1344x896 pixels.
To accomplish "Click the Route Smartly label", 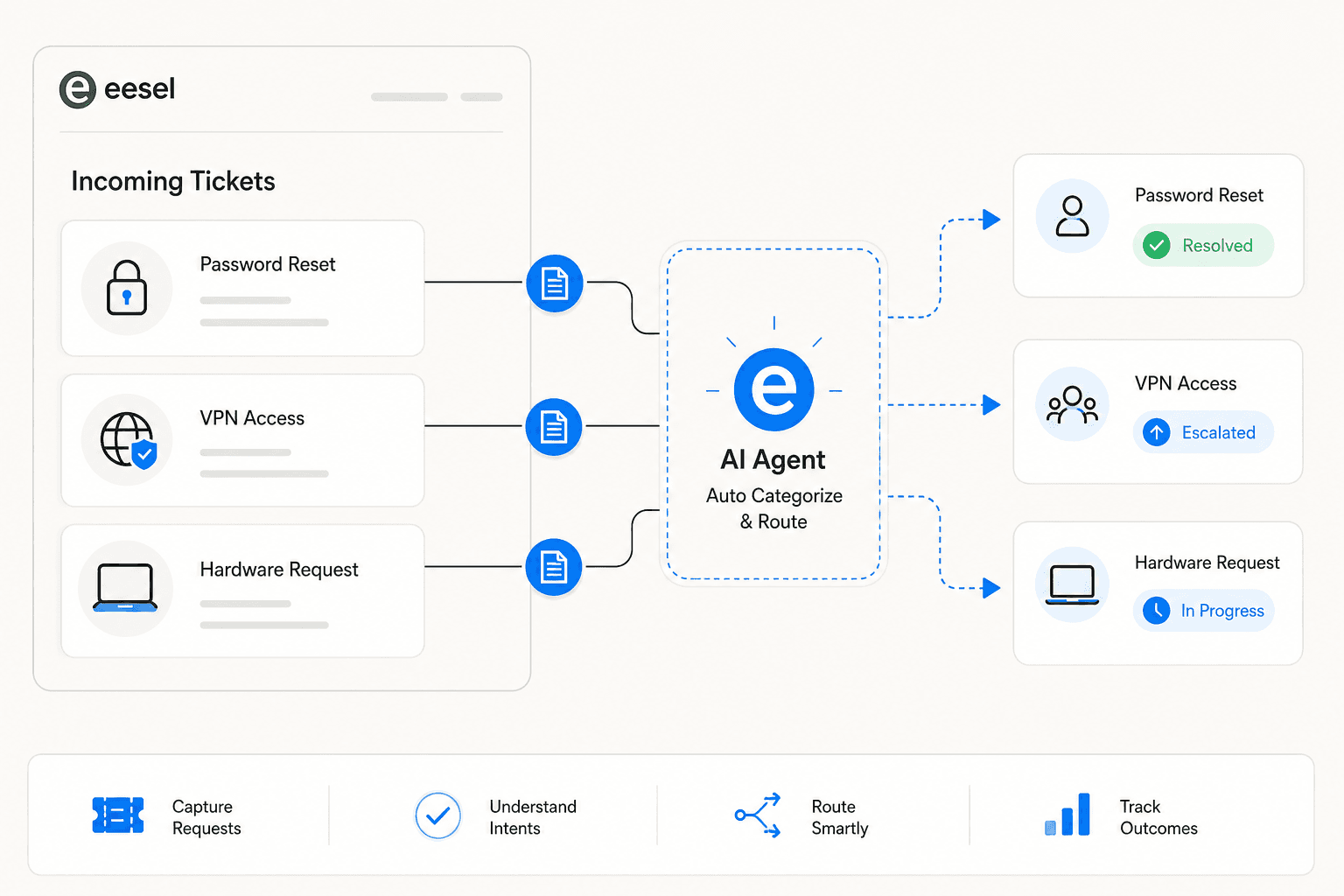I will 840,817.
